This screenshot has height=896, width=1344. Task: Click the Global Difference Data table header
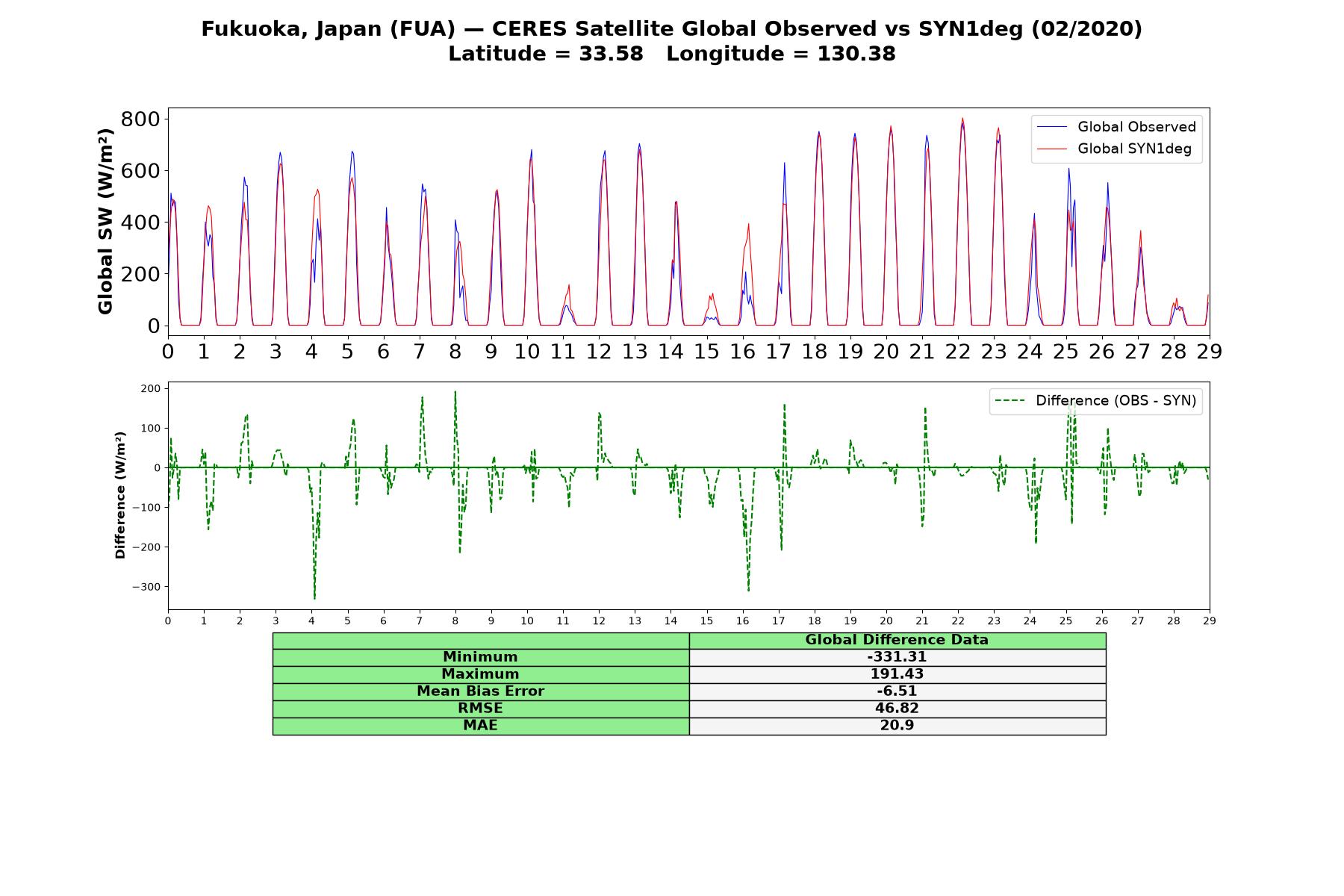click(897, 640)
